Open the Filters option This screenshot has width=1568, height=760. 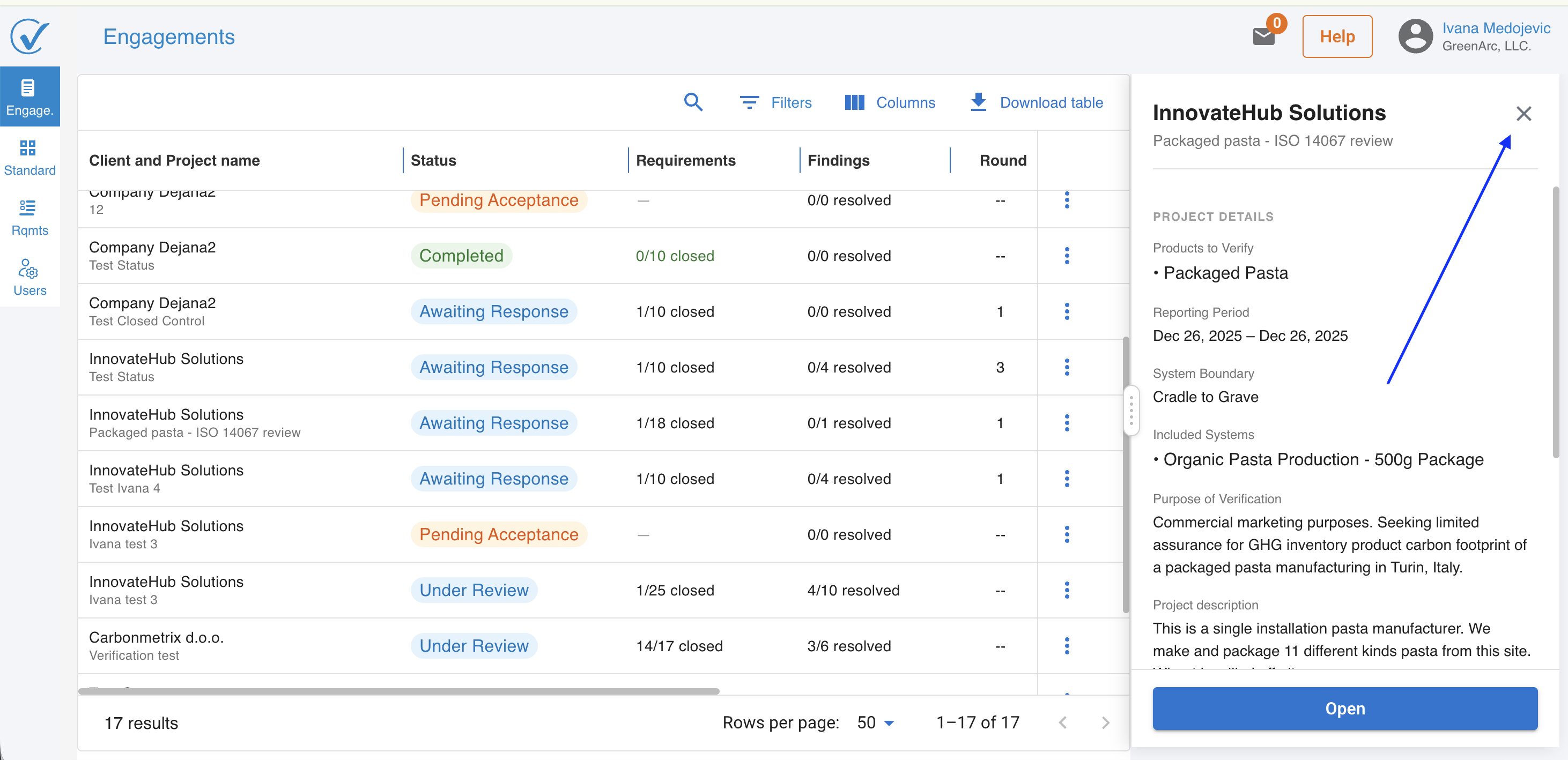[775, 102]
